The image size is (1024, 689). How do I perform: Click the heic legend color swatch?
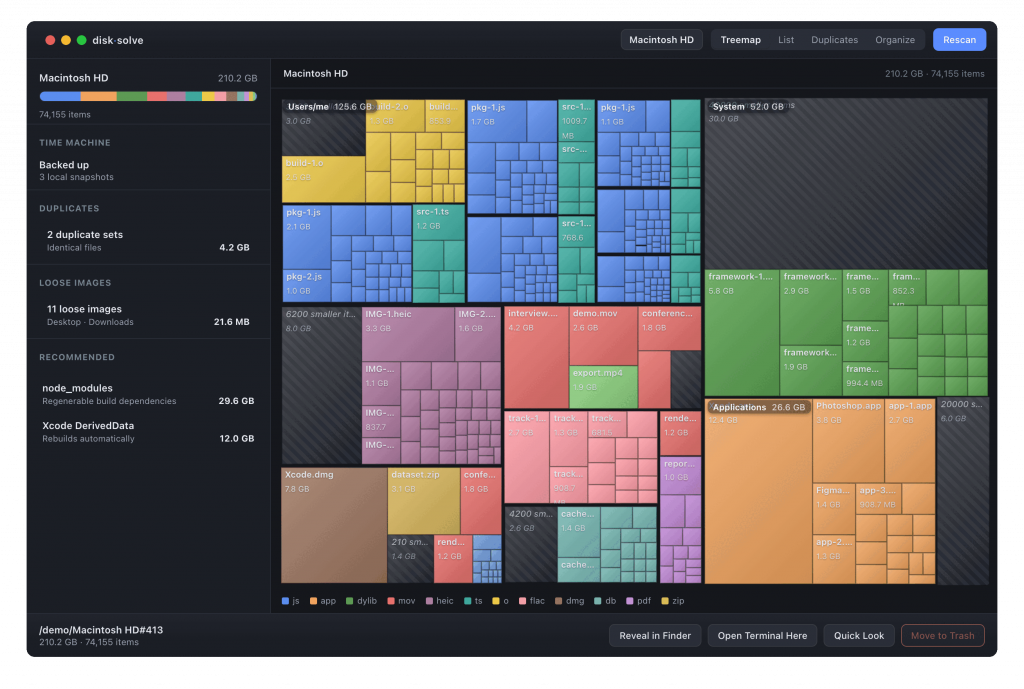point(429,601)
